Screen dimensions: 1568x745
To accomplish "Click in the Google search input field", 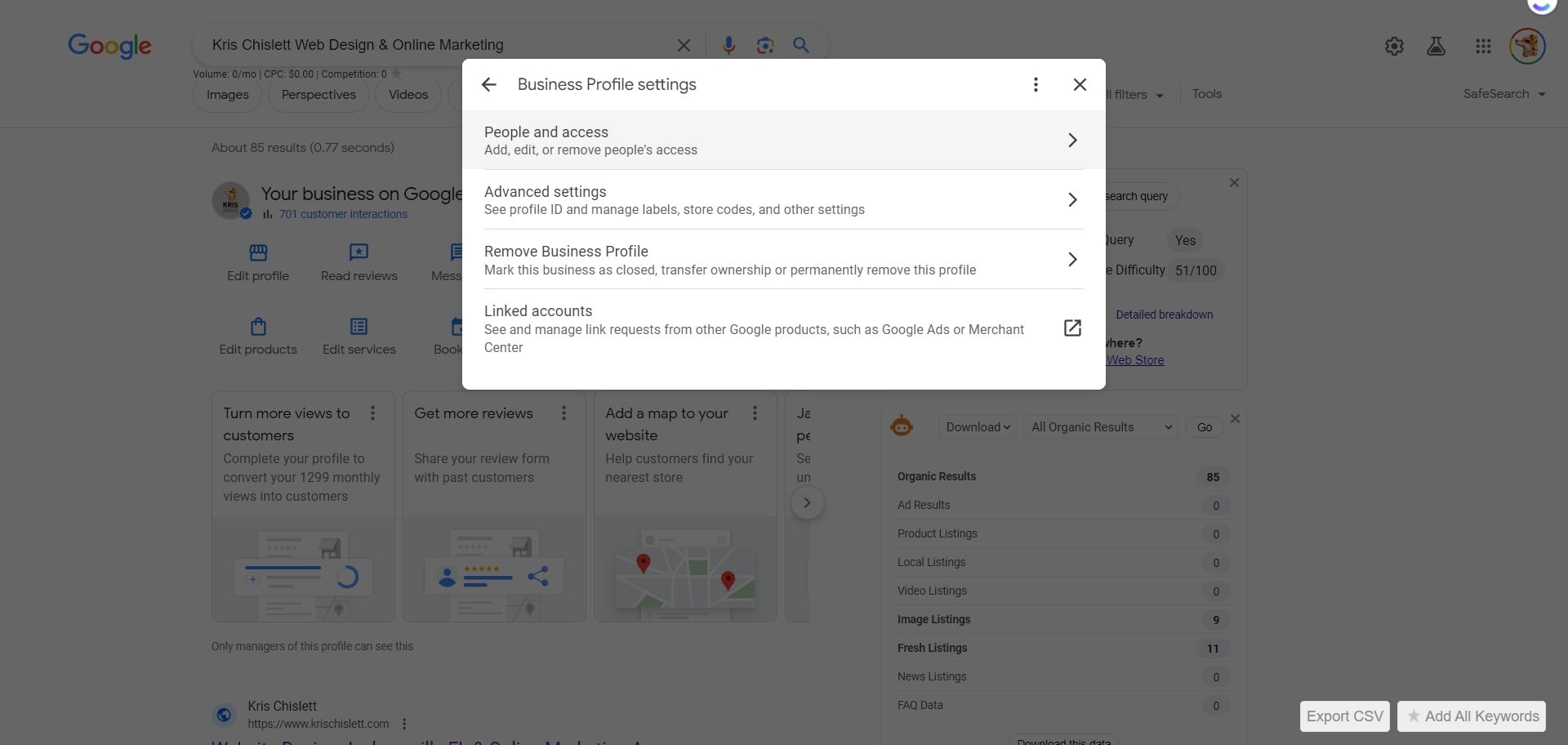I will 433,45.
